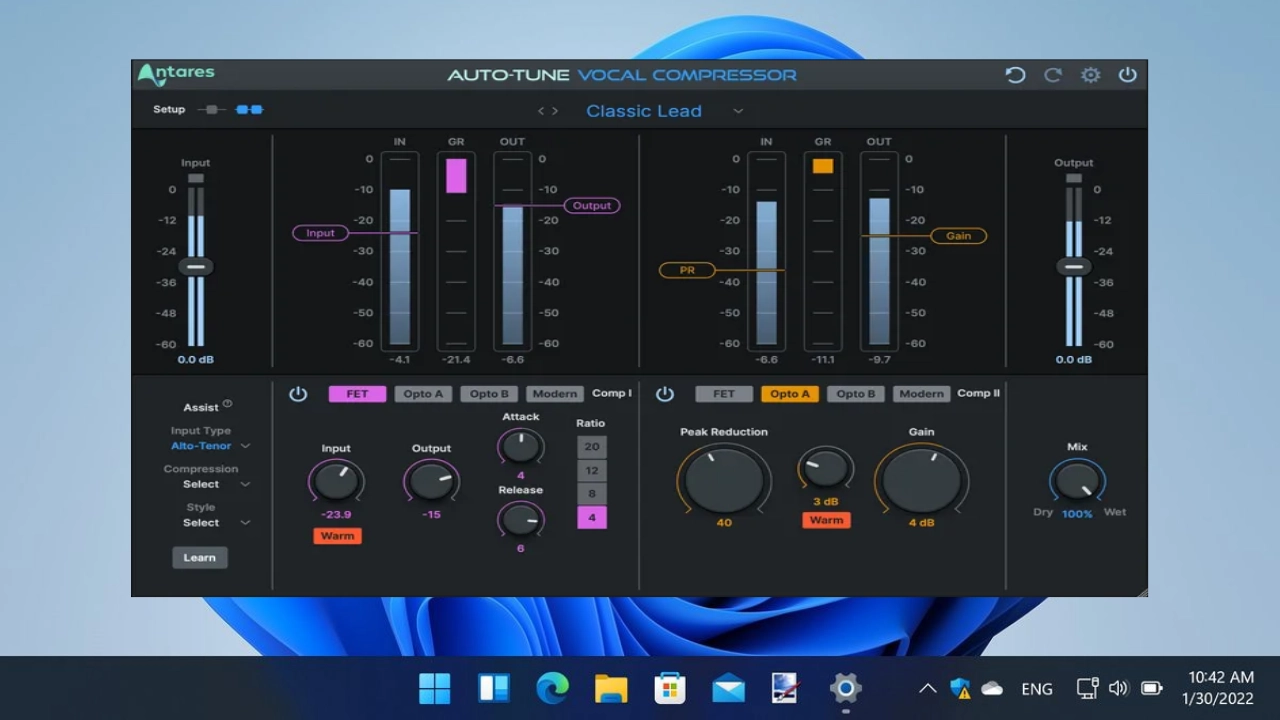Image resolution: width=1280 pixels, height=720 pixels.
Task: Click the small 3 dB knob
Action: pyautogui.click(x=825, y=468)
